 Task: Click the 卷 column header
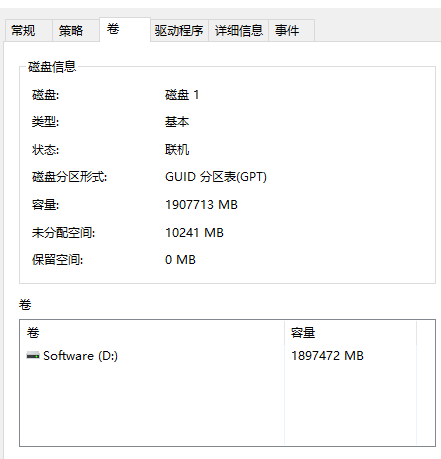pyautogui.click(x=152, y=333)
